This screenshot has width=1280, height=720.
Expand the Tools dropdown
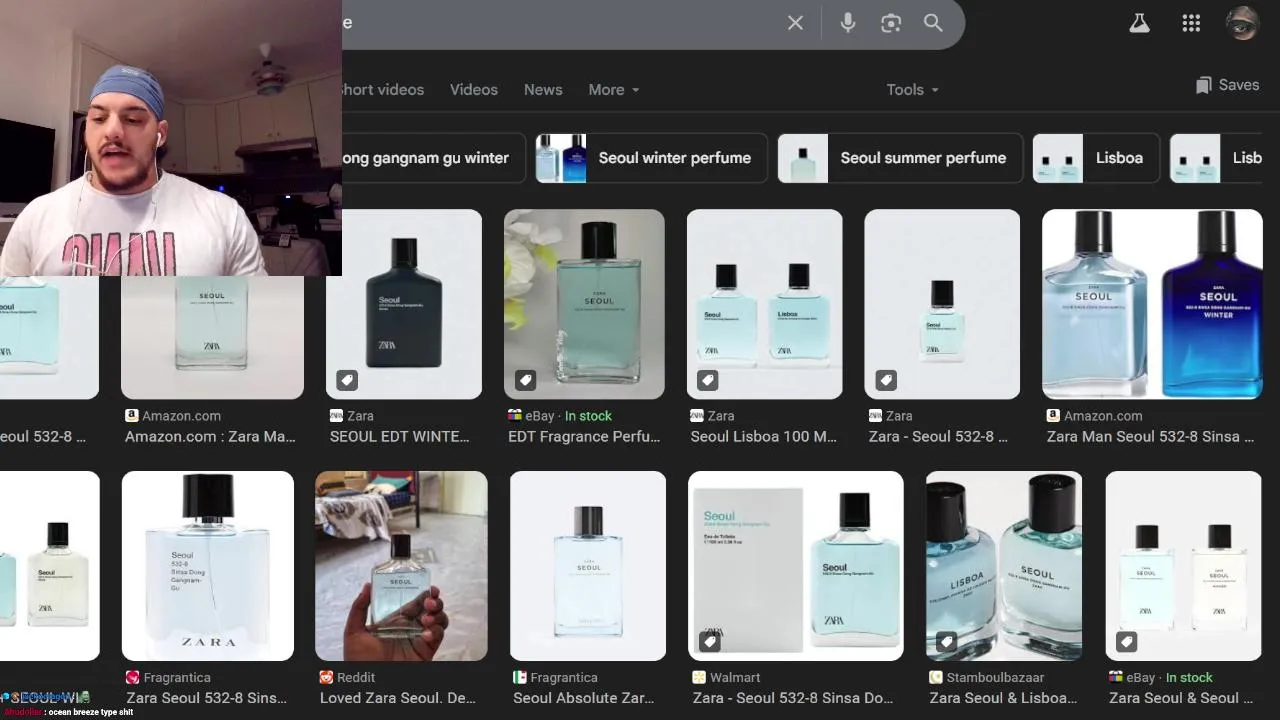click(x=912, y=89)
